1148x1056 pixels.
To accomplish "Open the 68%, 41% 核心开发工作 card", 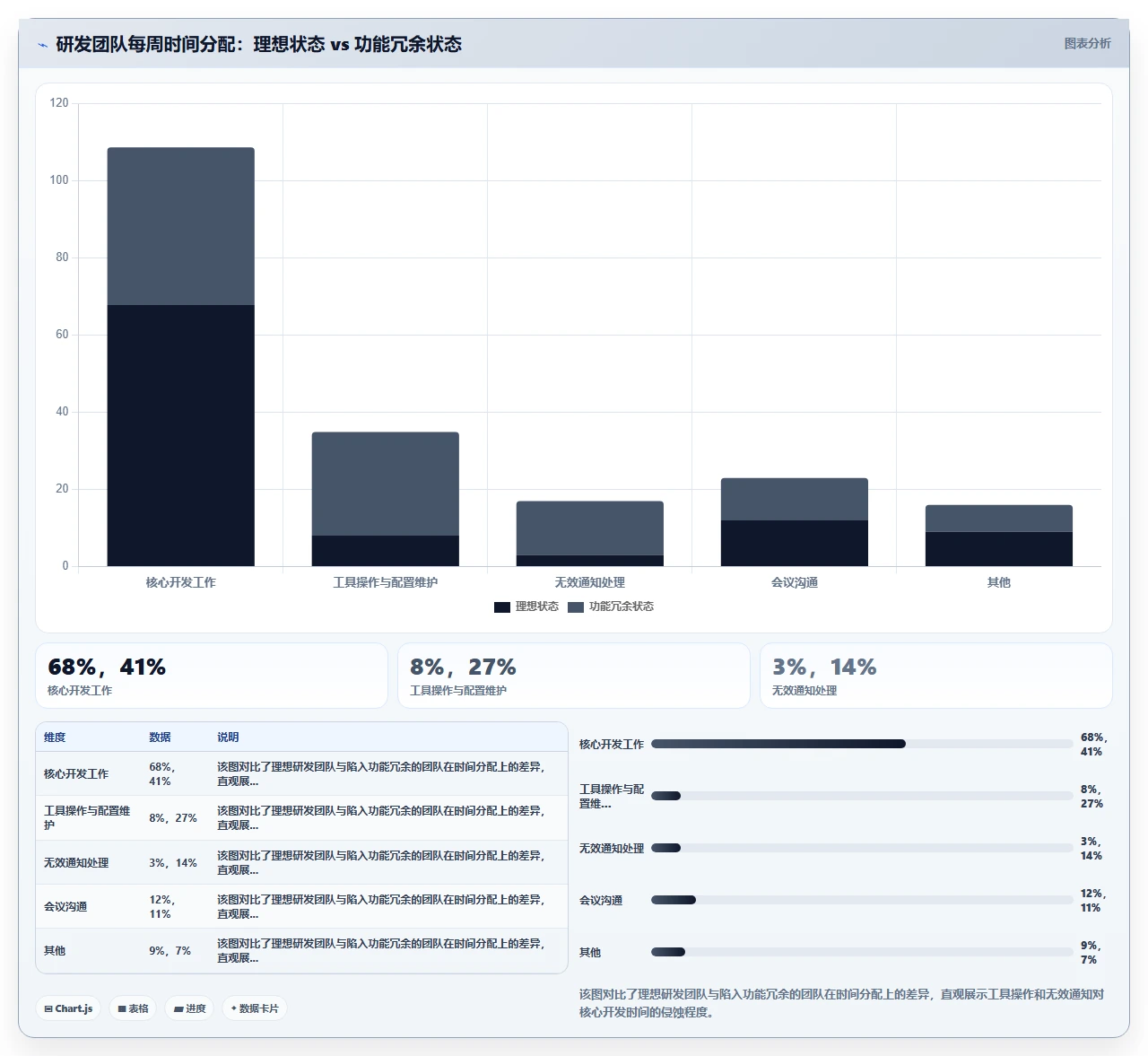I will [212, 676].
